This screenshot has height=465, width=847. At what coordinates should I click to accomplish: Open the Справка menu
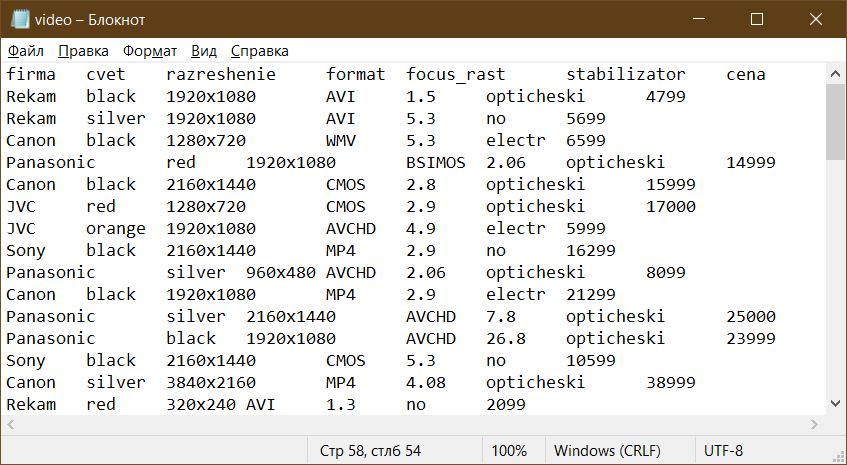tap(259, 51)
